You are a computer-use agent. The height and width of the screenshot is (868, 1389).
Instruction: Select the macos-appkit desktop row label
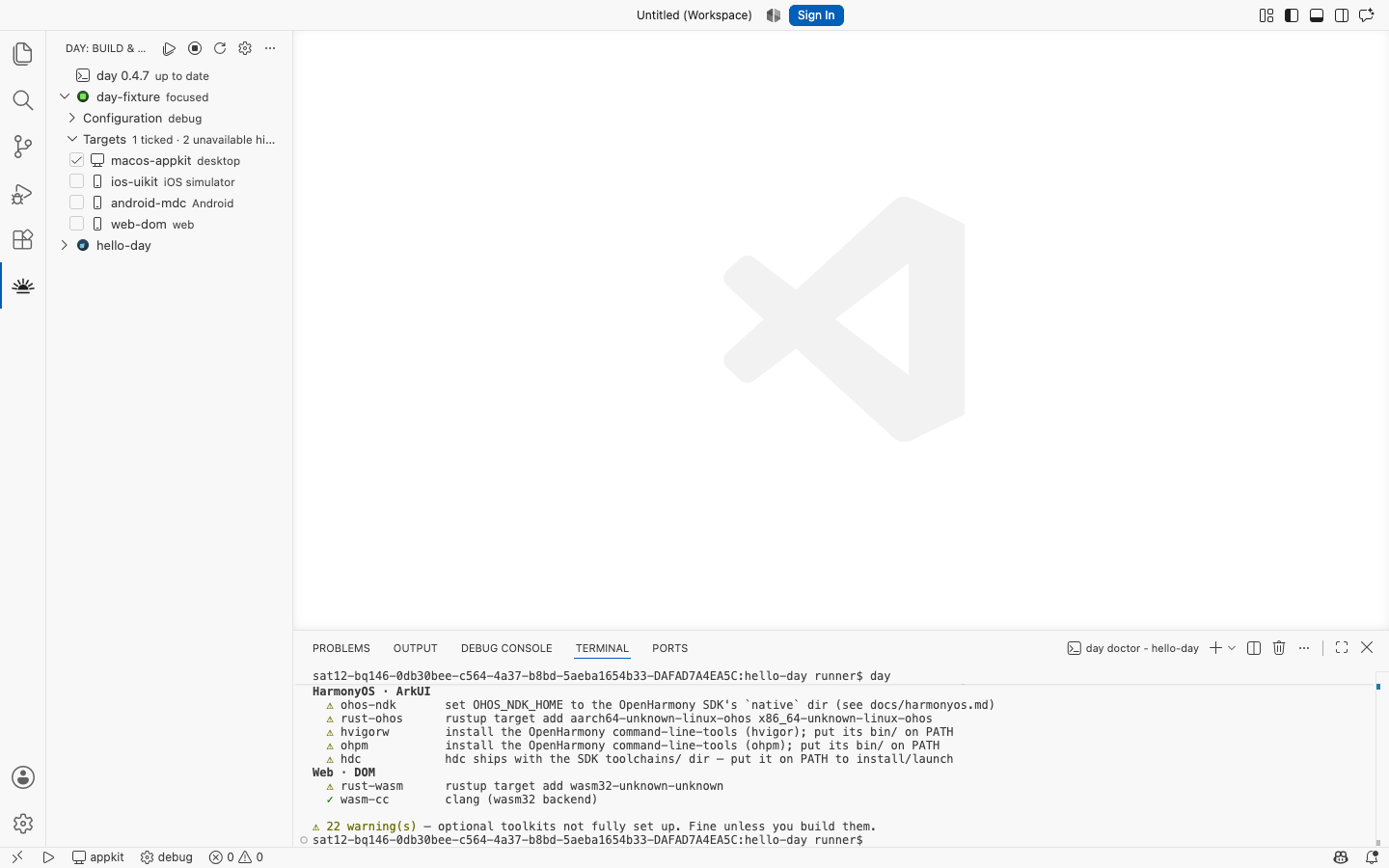pos(176,160)
